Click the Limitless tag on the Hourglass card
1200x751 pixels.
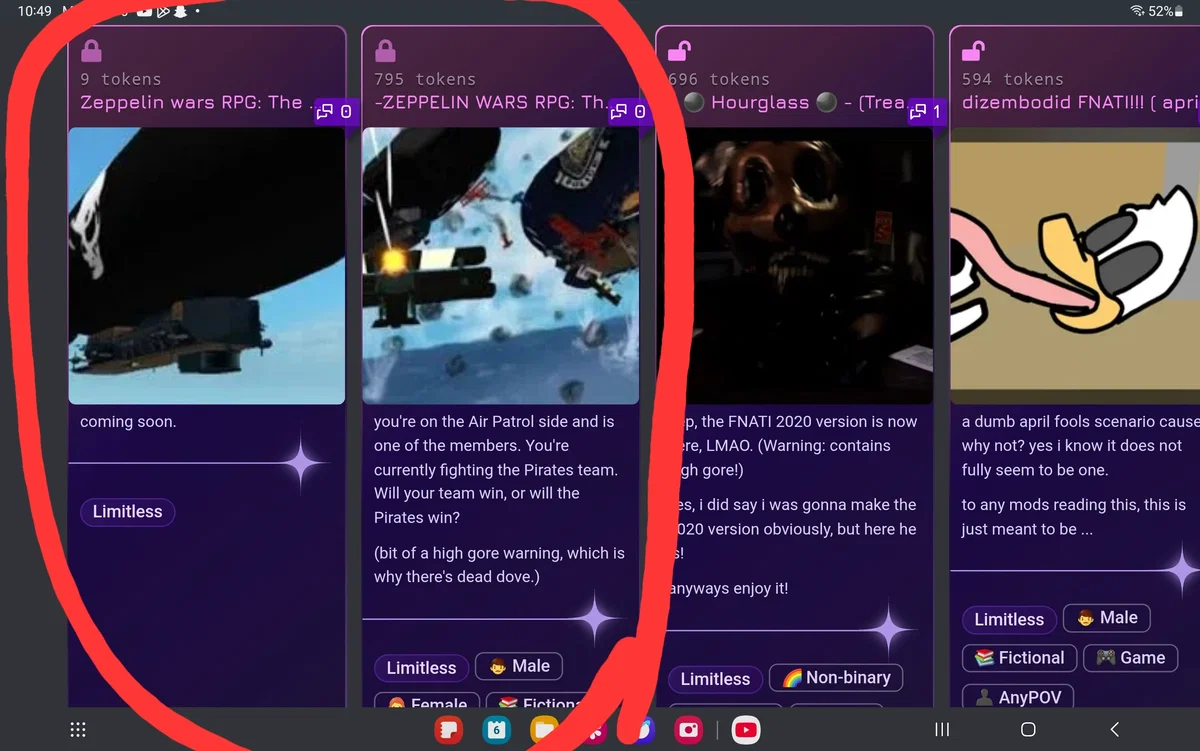click(715, 680)
